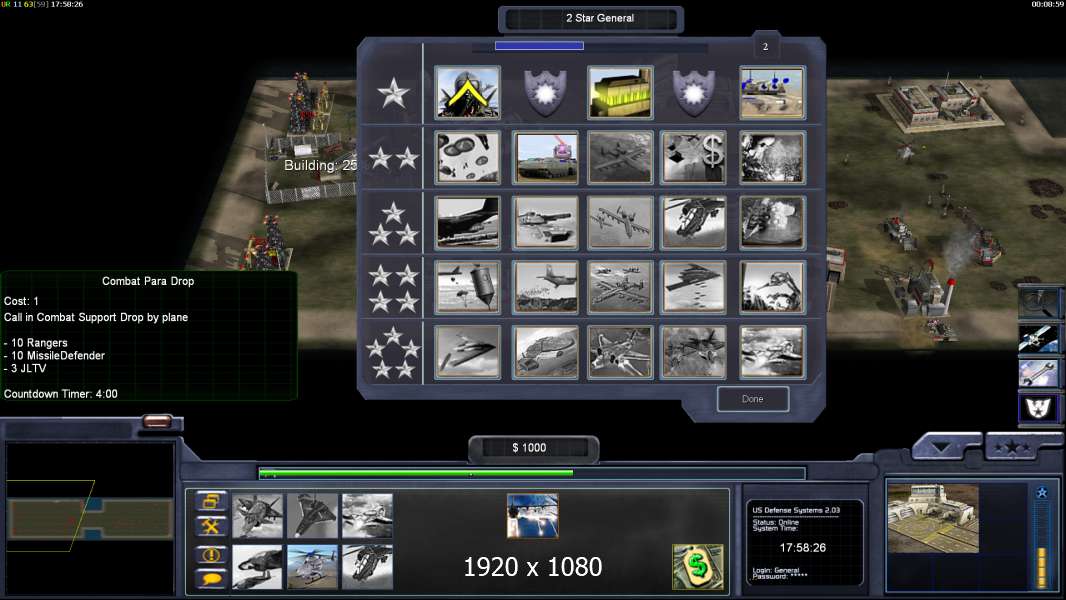Click the system time 17:58:26
The height and width of the screenshot is (600, 1066).
click(x=802, y=548)
